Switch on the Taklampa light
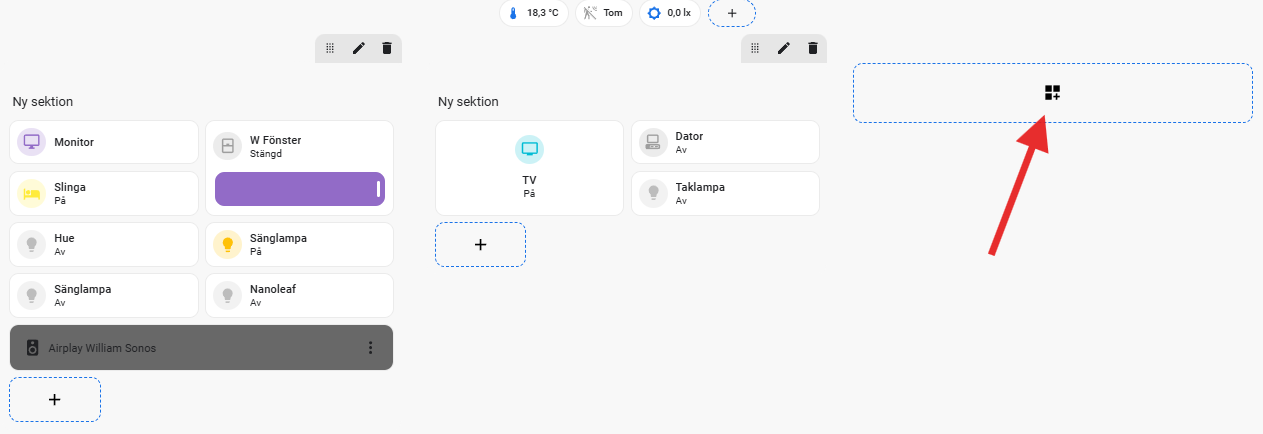This screenshot has width=1263, height=434. 653,193
